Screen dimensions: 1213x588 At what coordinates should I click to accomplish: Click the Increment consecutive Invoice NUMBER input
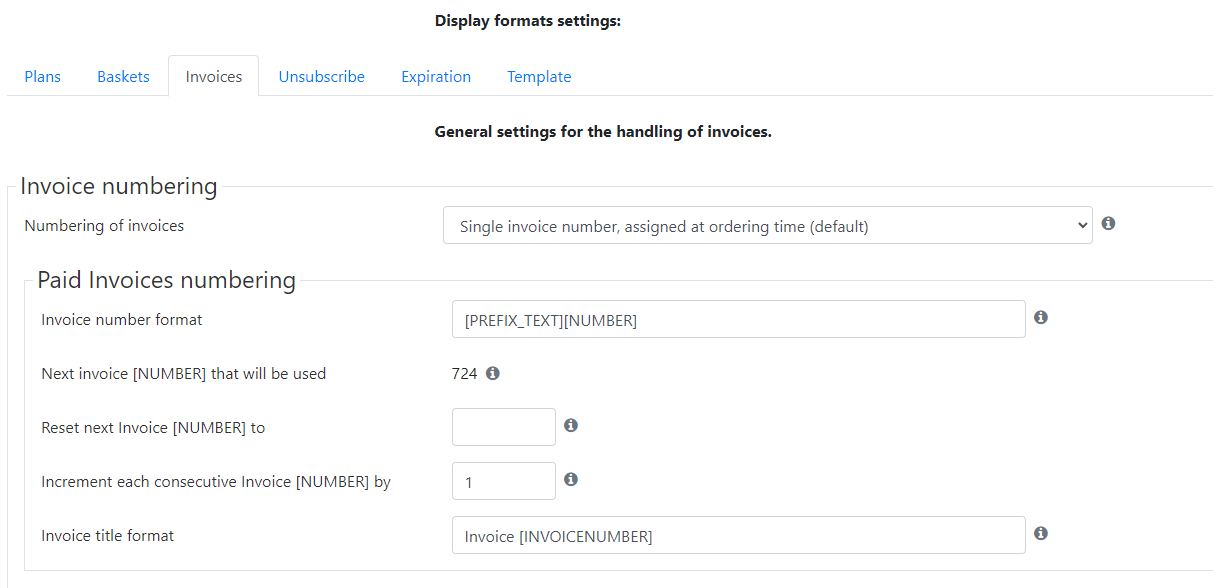[504, 481]
